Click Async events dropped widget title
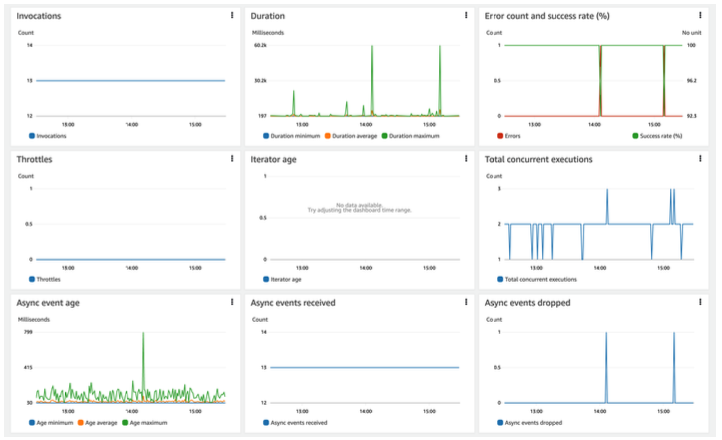Image resolution: width=722 pixels, height=440 pixels. [x=527, y=303]
